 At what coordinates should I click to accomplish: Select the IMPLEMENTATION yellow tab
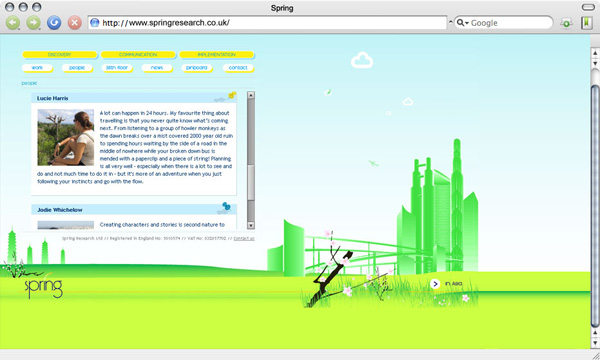point(217,55)
